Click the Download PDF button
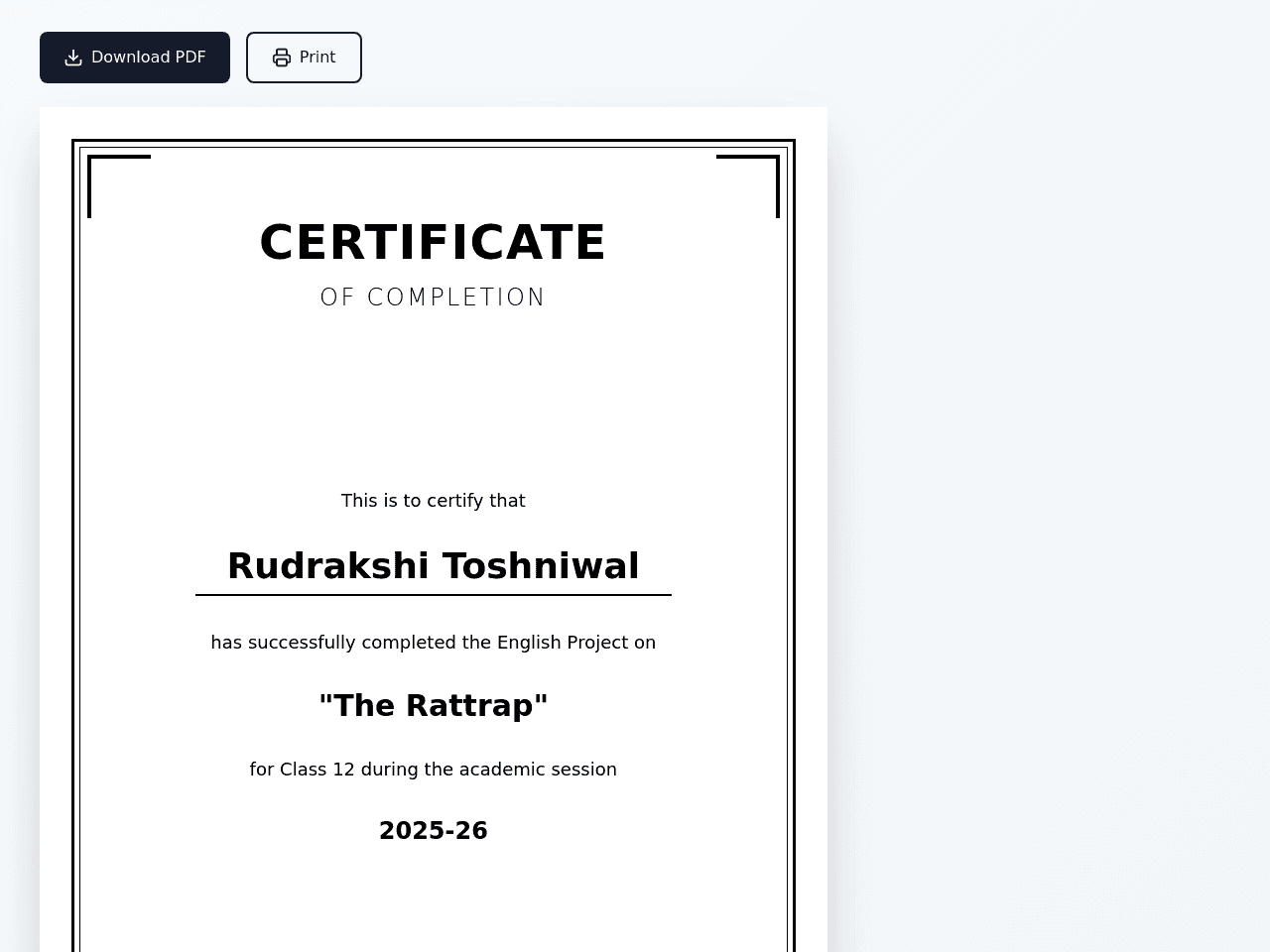 click(x=135, y=58)
